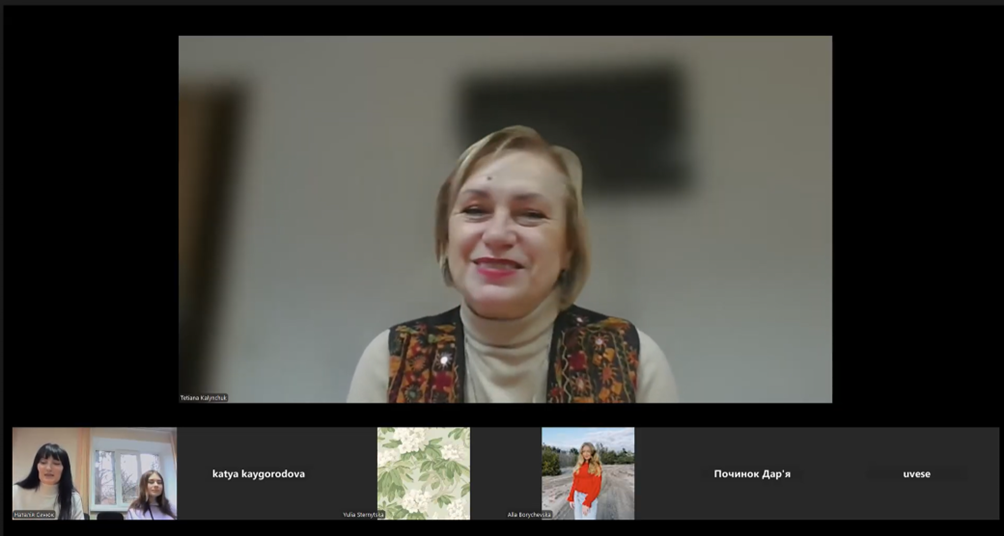
Task: Pick the uvese participant tile
Action: tap(916, 474)
